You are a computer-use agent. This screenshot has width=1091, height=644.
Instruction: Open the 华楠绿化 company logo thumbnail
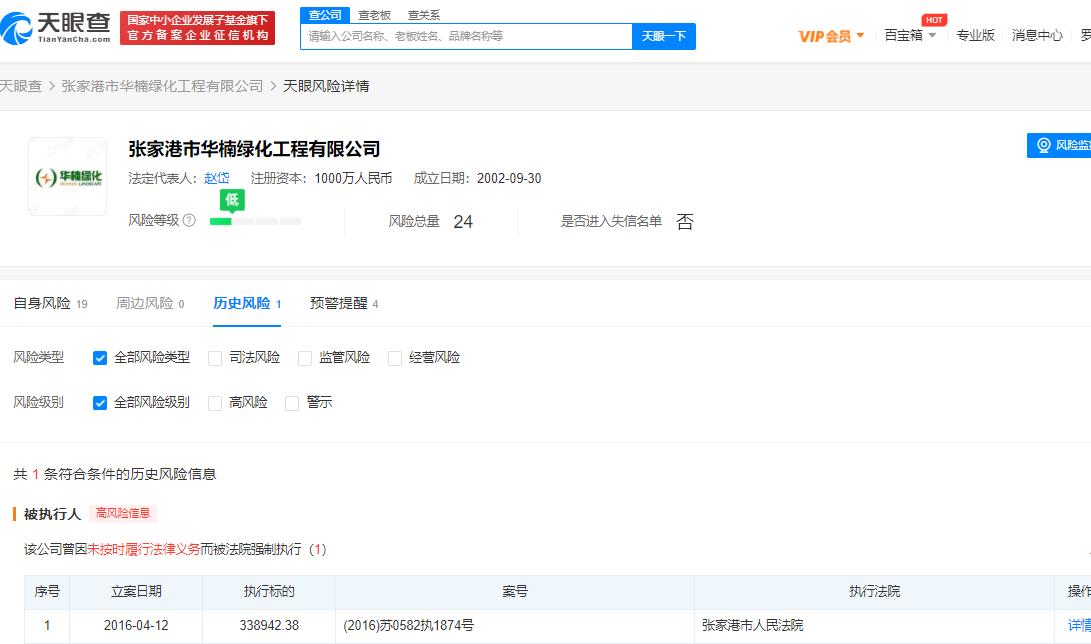(67, 177)
